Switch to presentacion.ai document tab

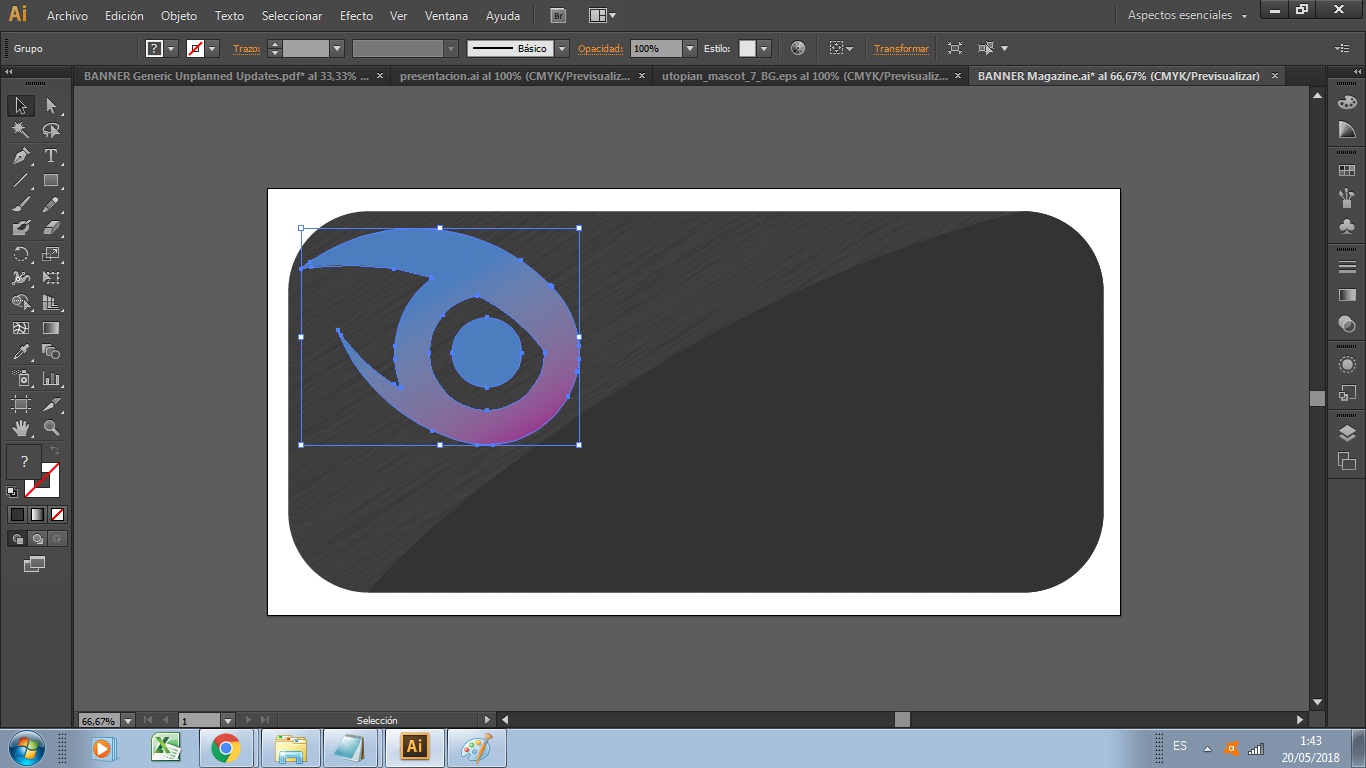click(514, 76)
